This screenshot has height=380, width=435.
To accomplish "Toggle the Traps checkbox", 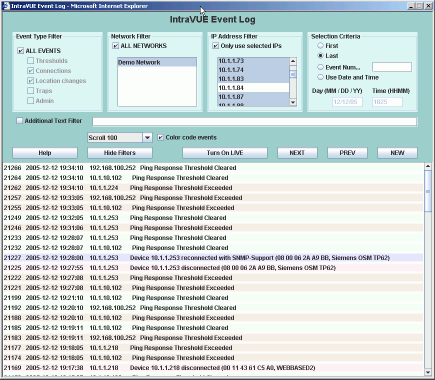I will (30, 91).
